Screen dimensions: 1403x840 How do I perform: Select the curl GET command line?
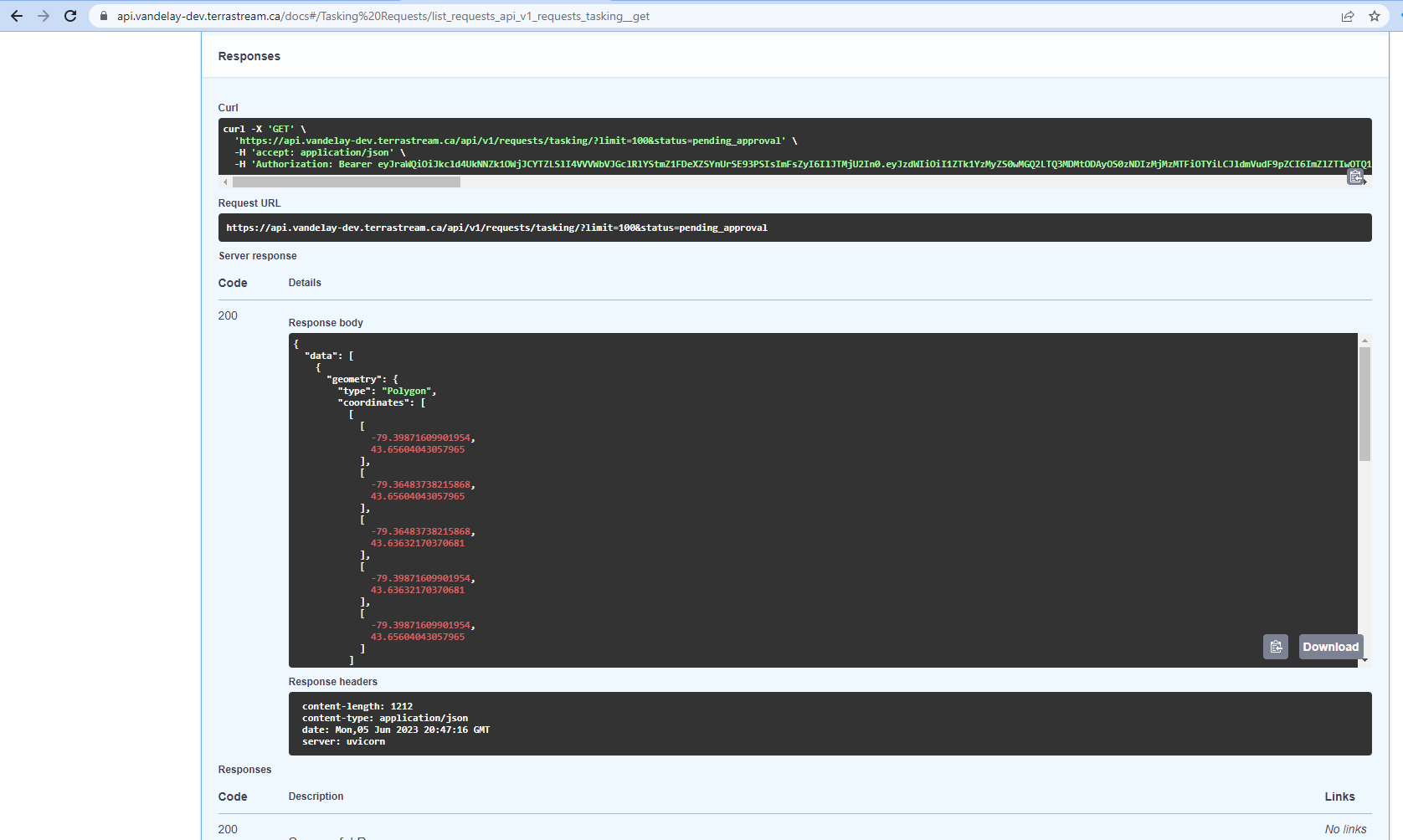coord(265,129)
